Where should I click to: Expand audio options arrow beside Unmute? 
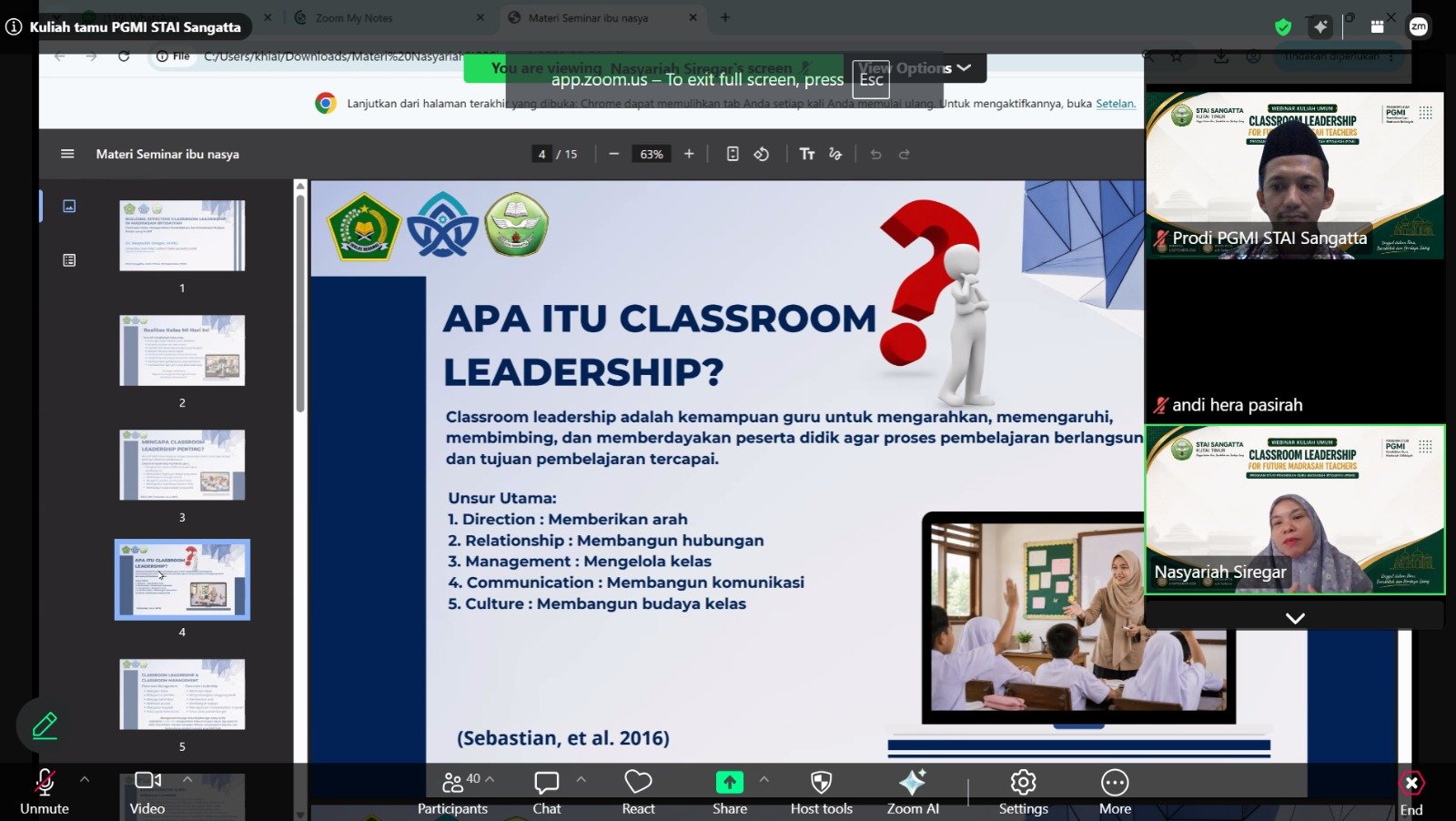pos(85,779)
